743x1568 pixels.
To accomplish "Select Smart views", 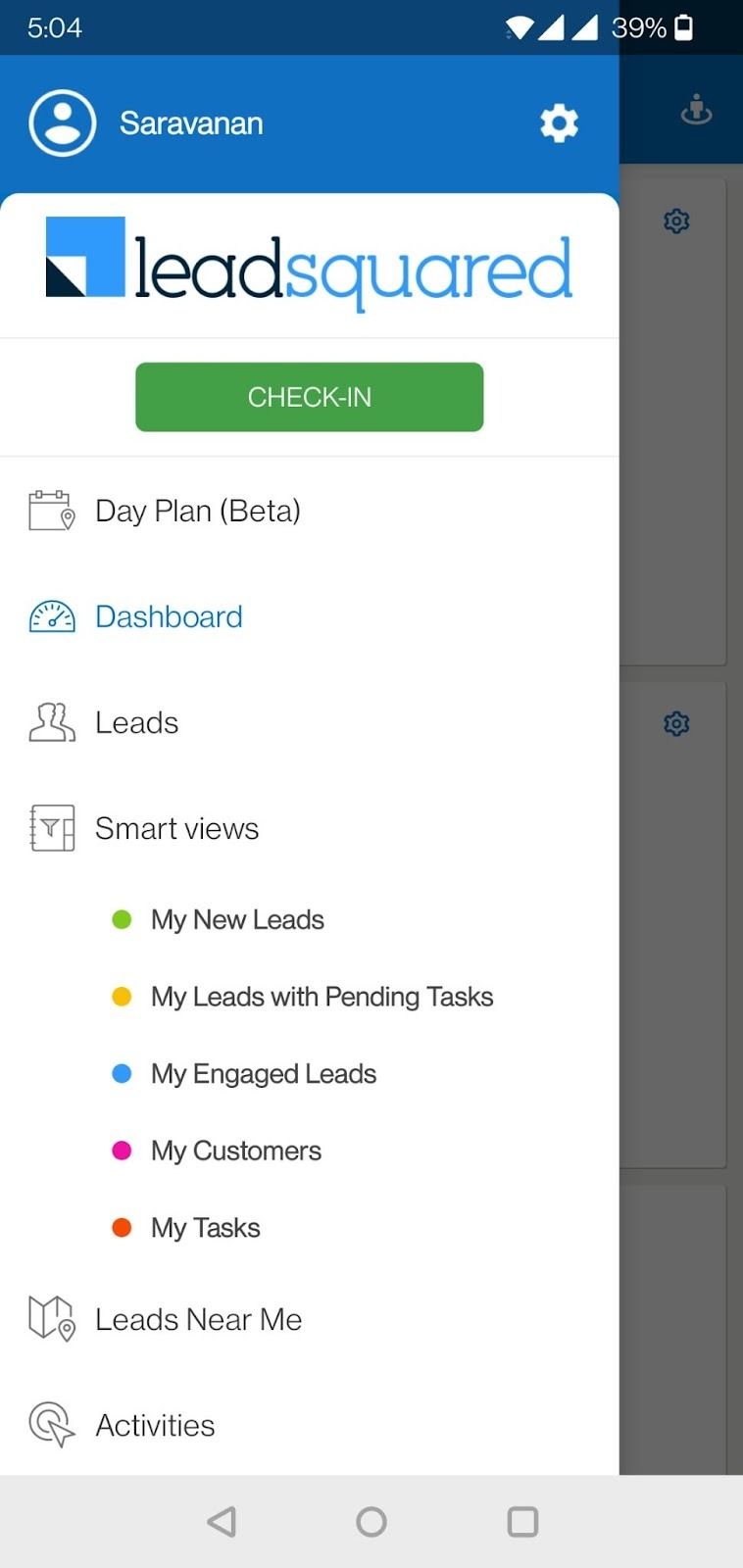I will (177, 828).
